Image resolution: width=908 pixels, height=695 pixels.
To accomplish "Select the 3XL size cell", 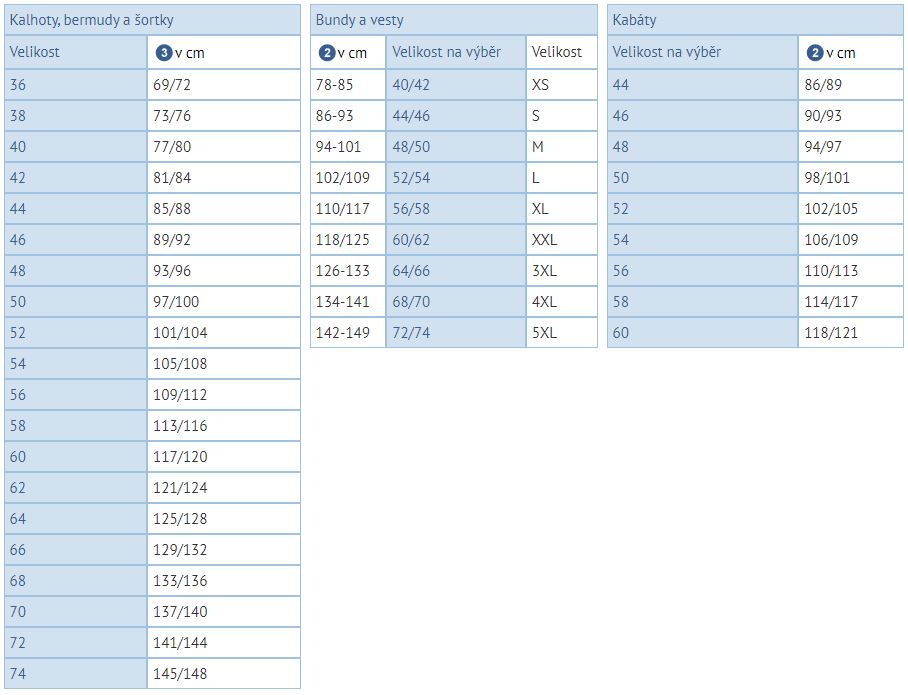I will click(562, 270).
